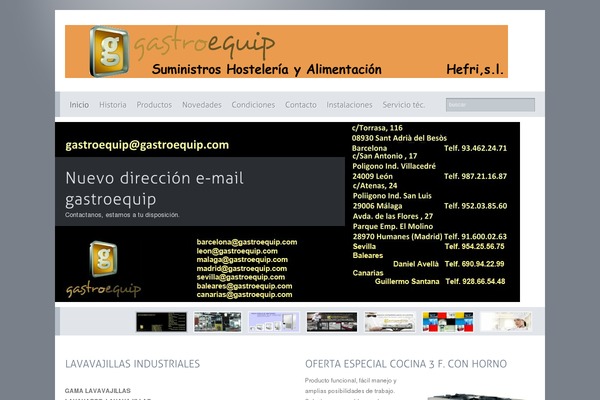
Task: Click the 'Hefri,s.l.' banner text
Action: [x=475, y=69]
